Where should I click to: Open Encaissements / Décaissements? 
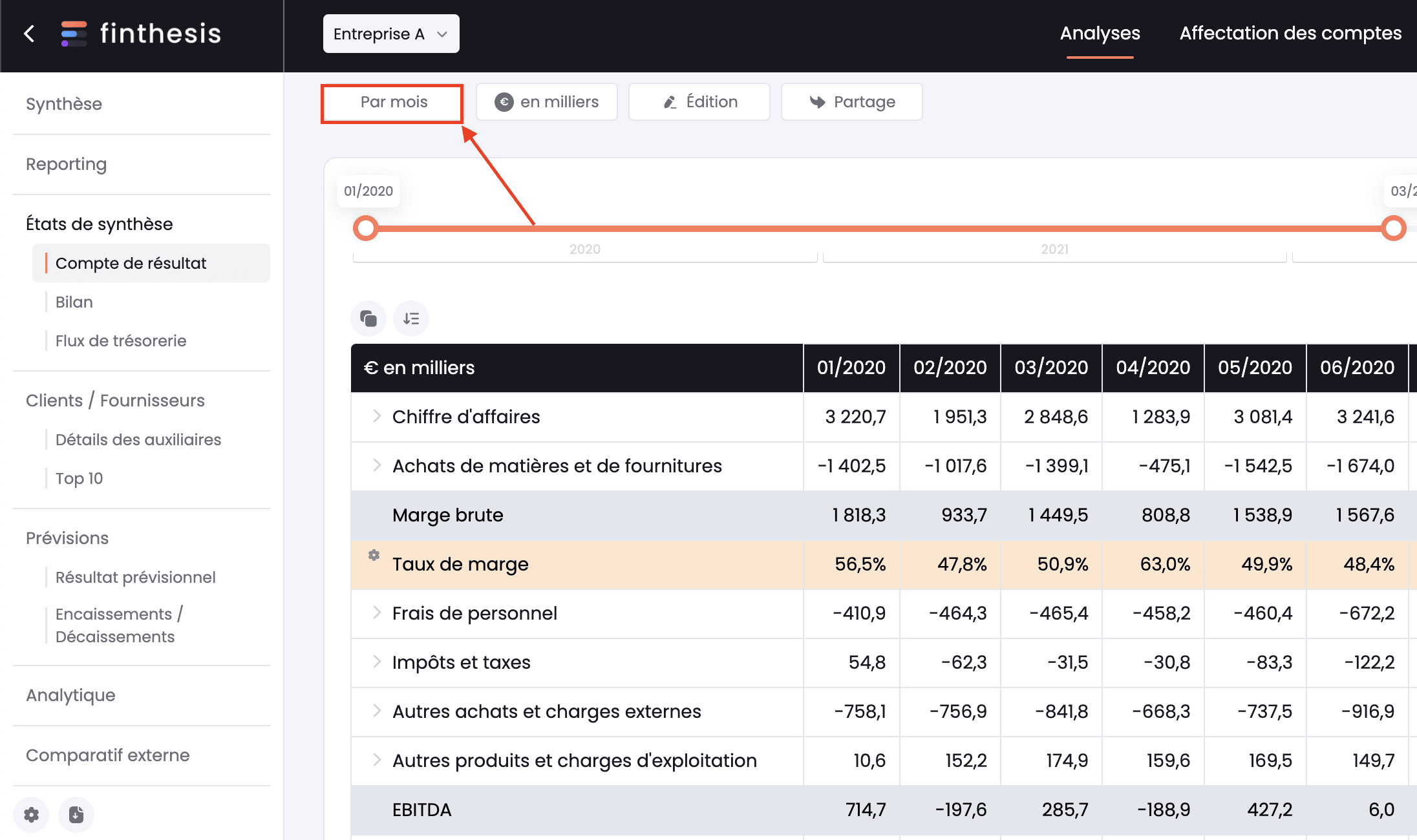[120, 625]
